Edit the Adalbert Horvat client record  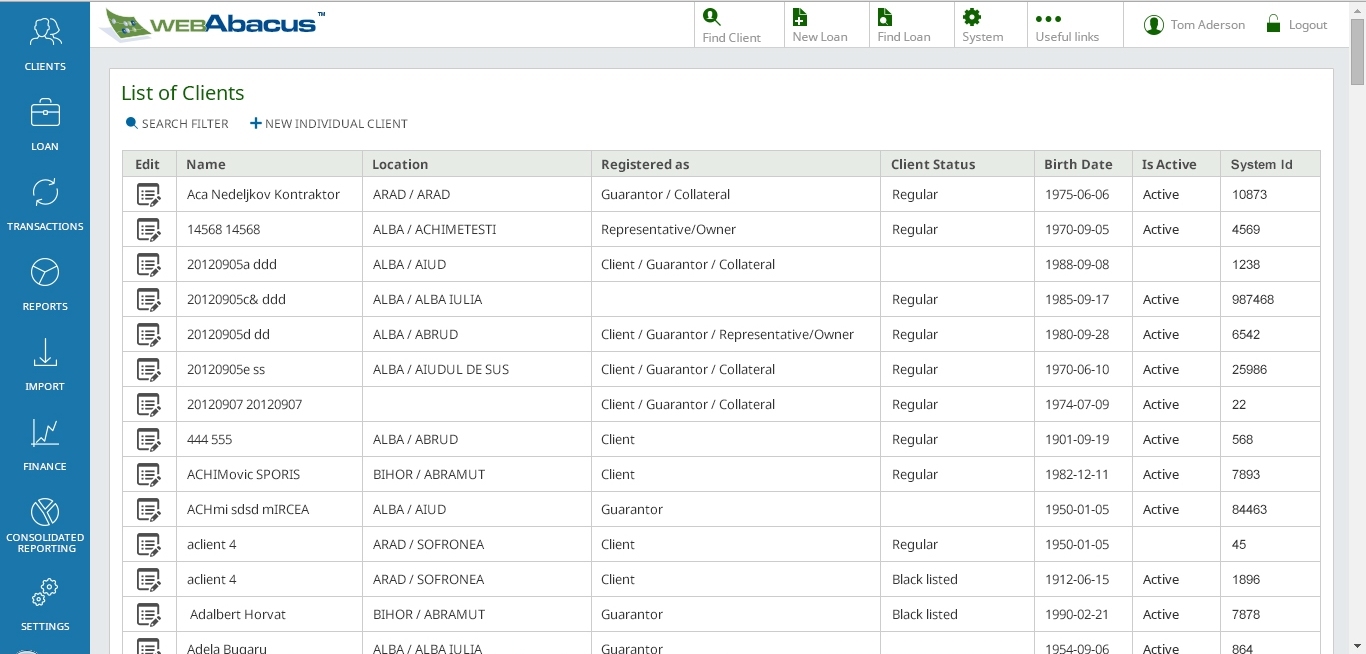148,614
